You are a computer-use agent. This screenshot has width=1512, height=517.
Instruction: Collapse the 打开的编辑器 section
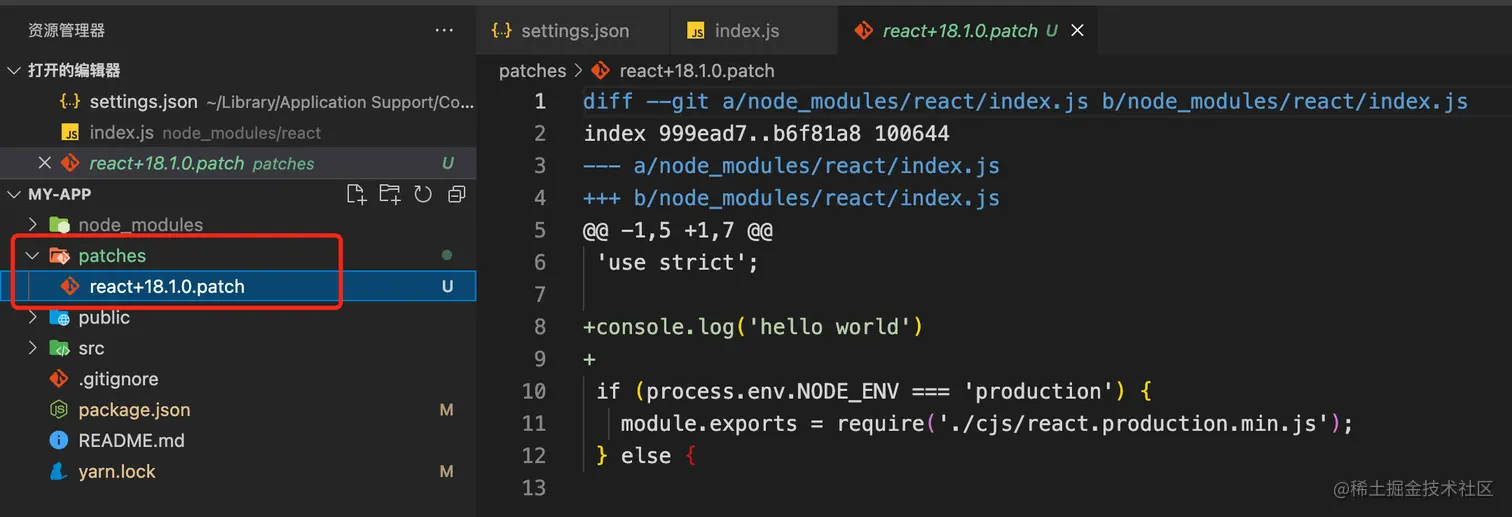coord(14,70)
